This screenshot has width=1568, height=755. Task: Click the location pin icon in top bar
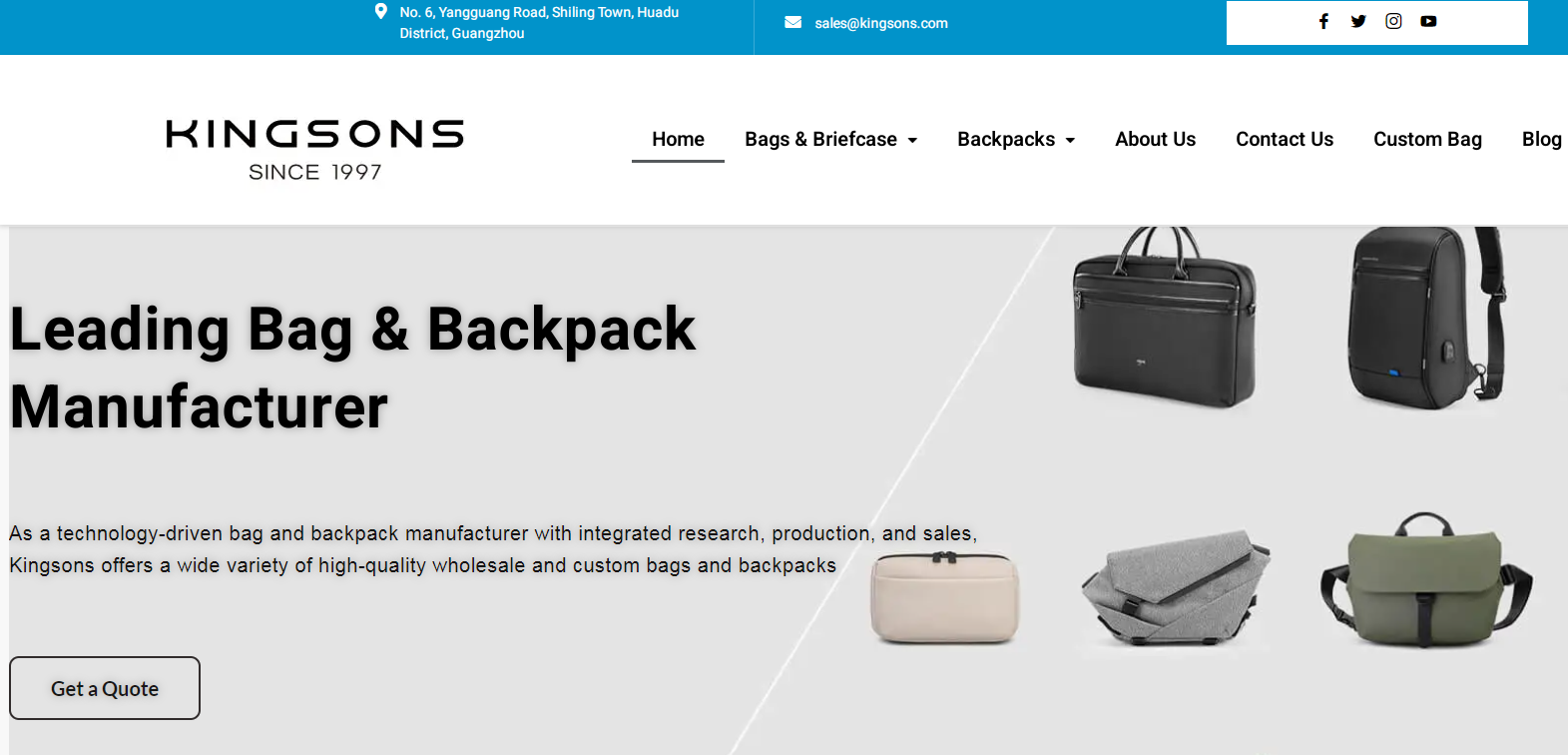pyautogui.click(x=380, y=12)
